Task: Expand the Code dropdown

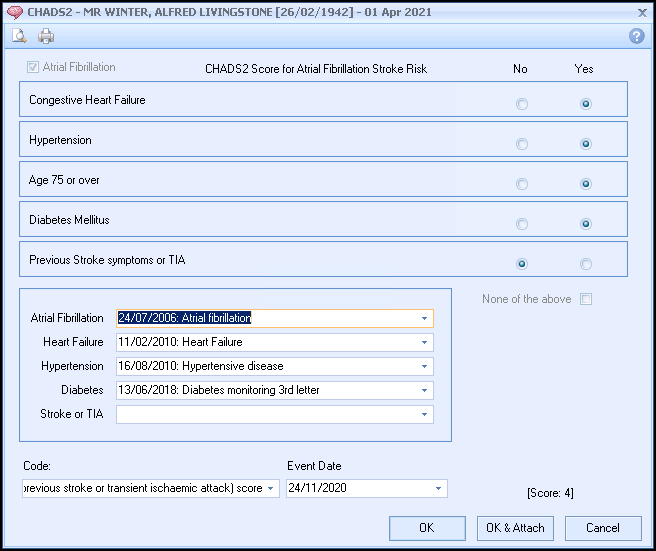Action: click(x=271, y=489)
